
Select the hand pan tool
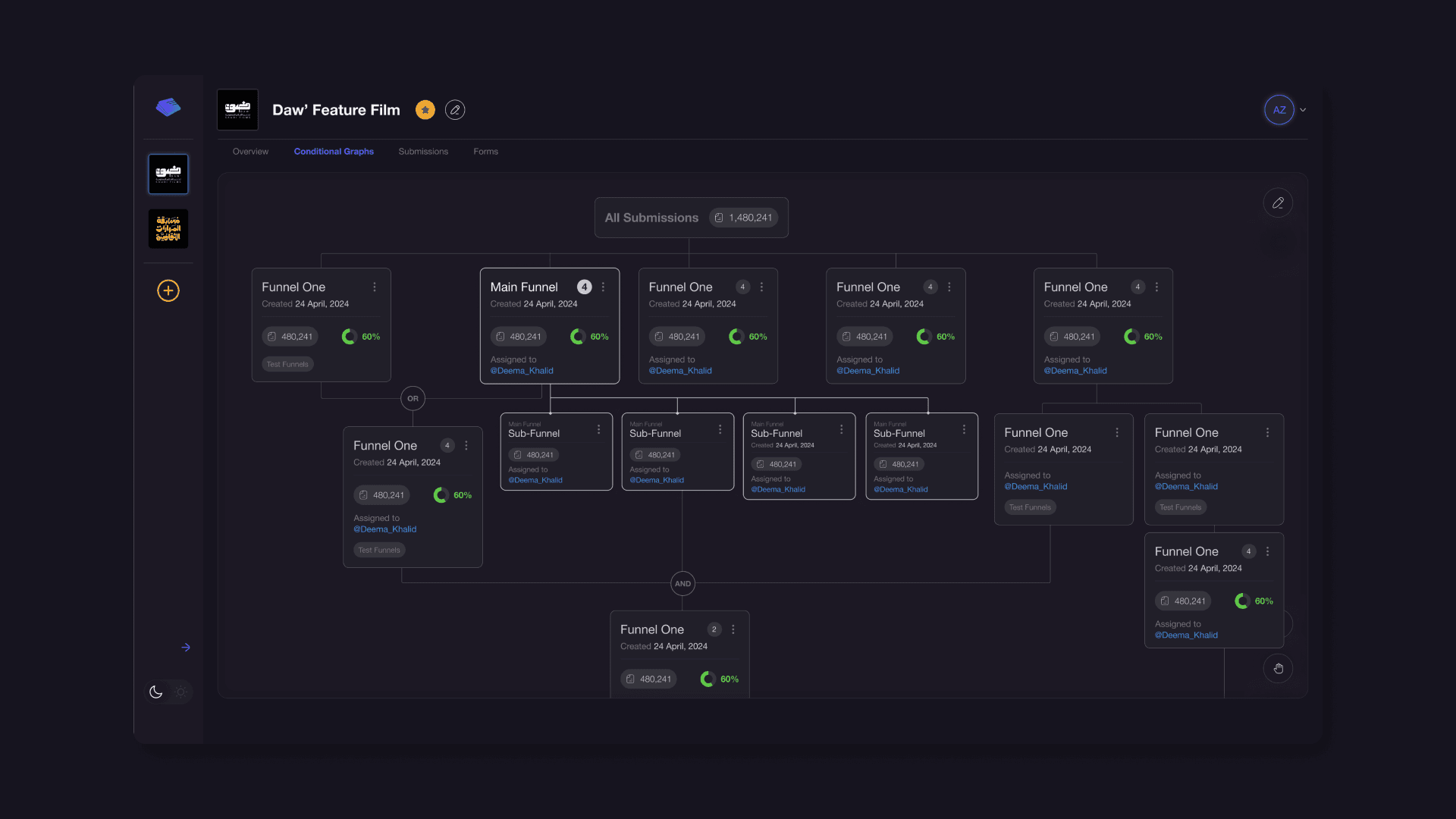(1278, 668)
